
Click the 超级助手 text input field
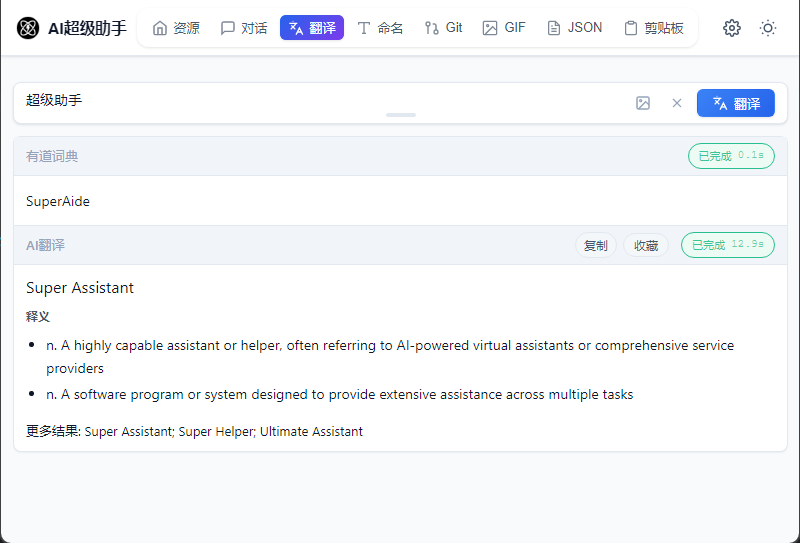coord(320,101)
